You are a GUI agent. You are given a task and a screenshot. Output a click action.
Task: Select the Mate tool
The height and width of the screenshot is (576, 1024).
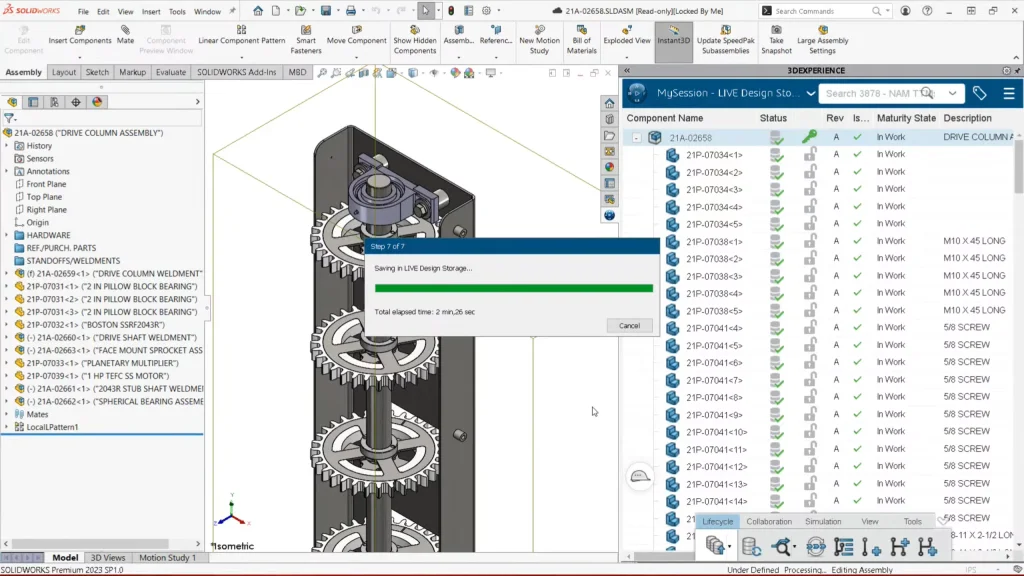(125, 29)
